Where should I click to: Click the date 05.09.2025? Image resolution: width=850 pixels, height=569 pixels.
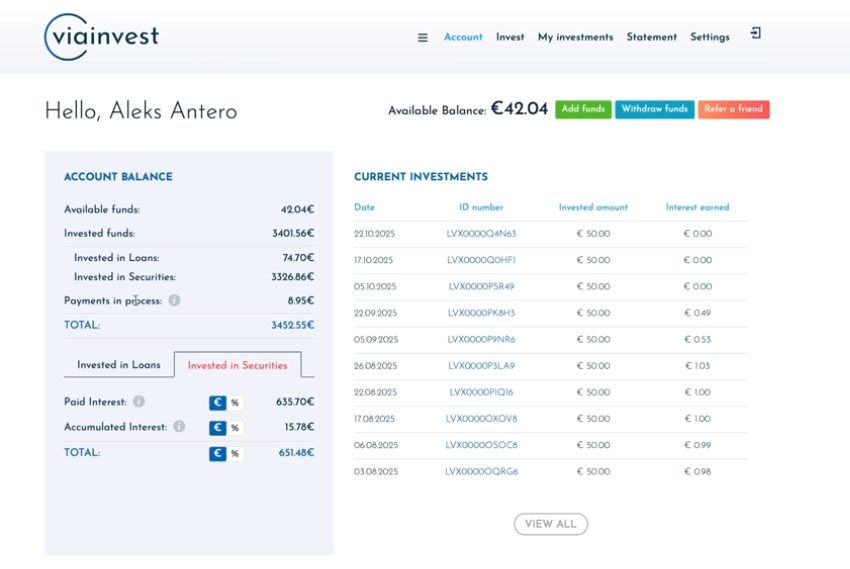pos(376,340)
